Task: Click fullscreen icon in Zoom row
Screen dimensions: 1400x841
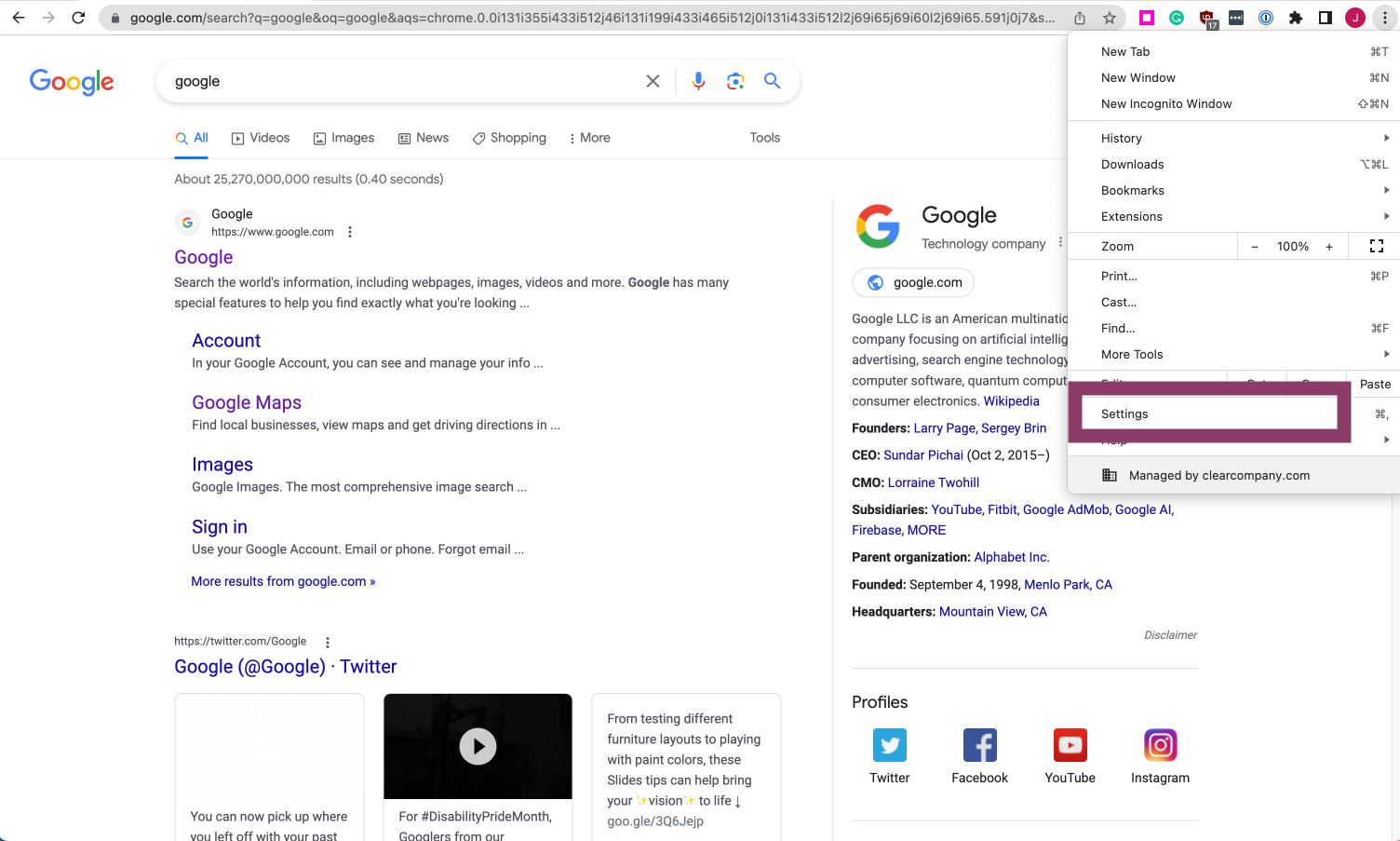Action: pos(1377,246)
